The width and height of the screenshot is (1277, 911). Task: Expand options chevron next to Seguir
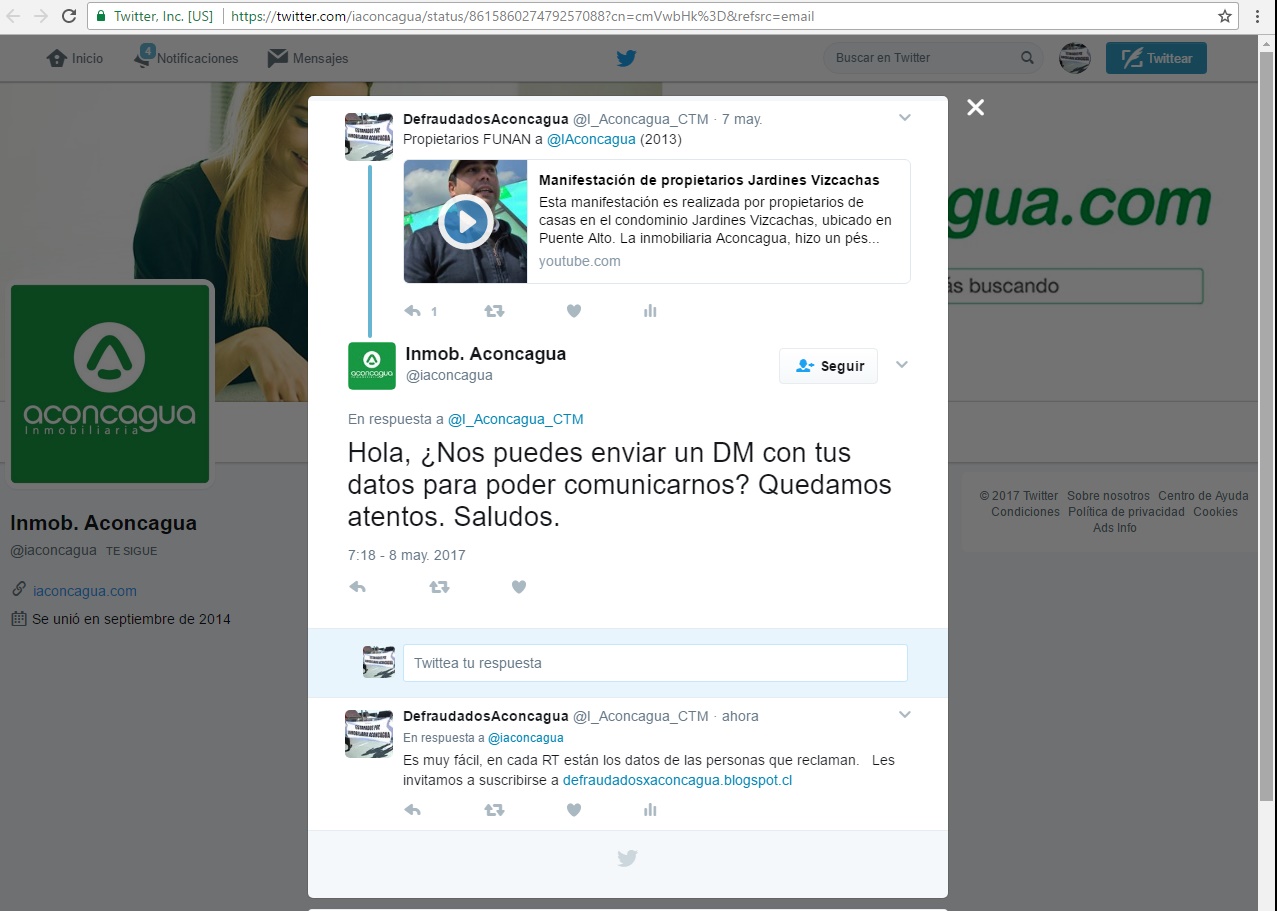point(902,365)
